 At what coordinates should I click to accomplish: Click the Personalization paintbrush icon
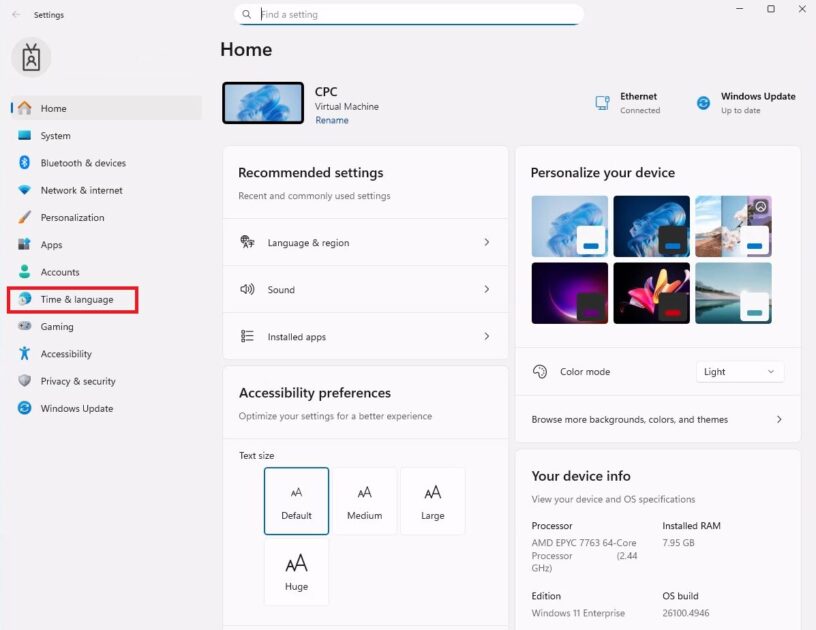(24, 217)
